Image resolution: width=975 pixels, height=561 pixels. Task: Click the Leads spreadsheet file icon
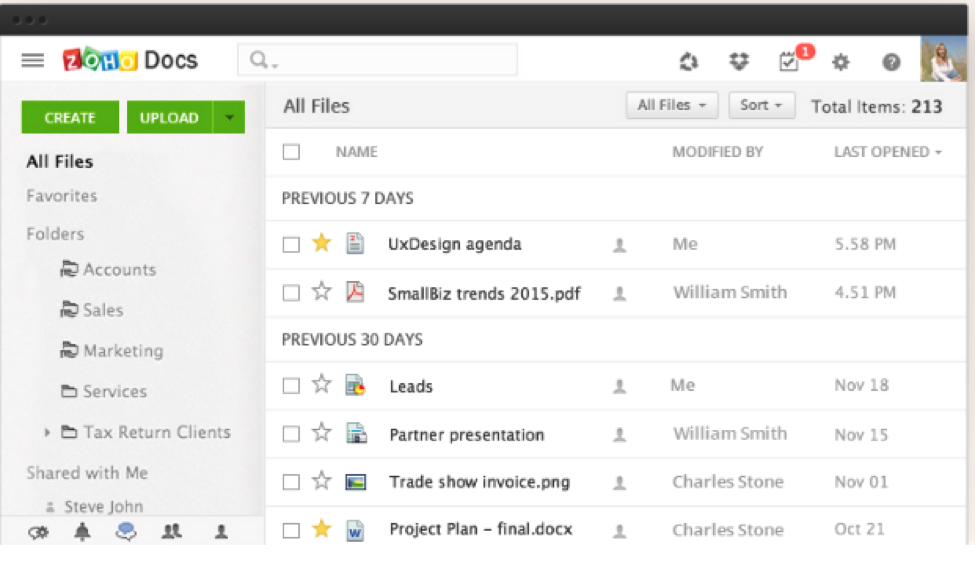(x=355, y=385)
